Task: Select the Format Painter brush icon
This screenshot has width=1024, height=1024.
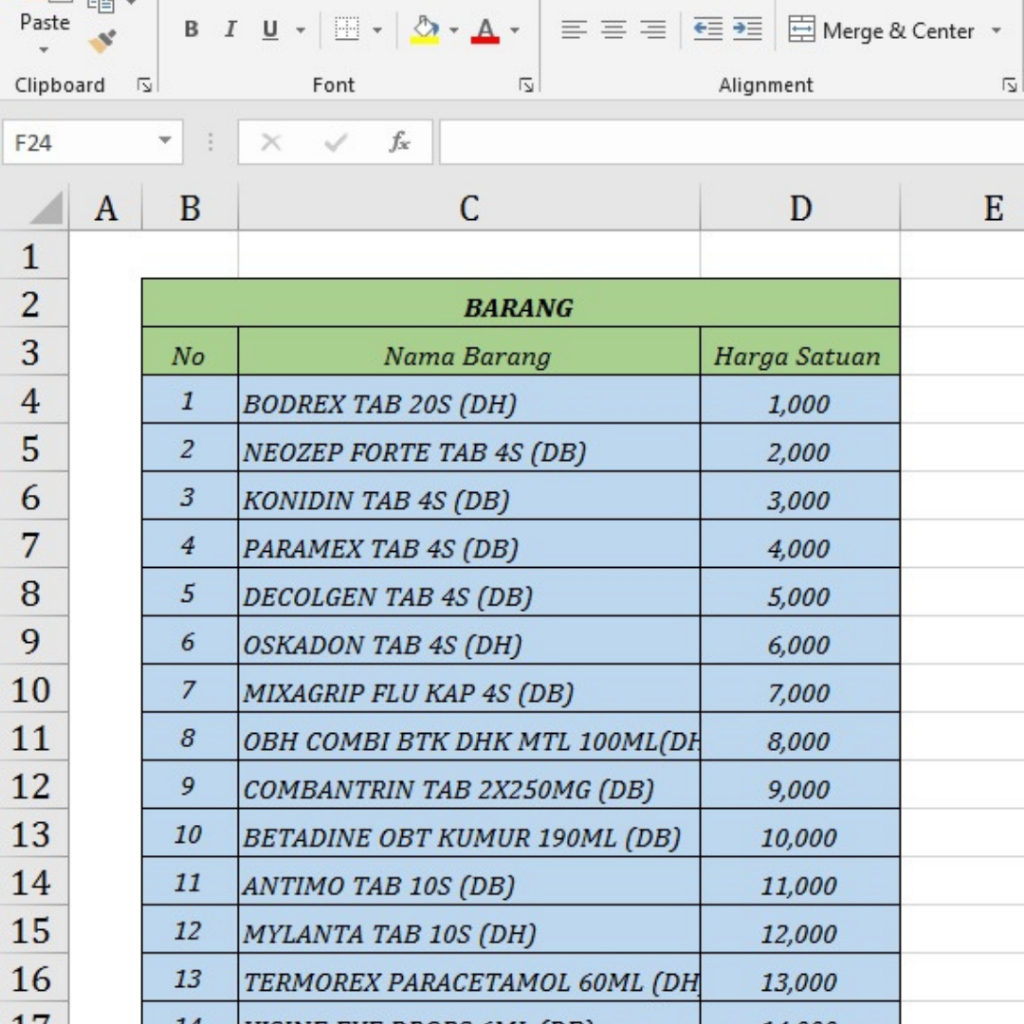Action: coord(102,42)
